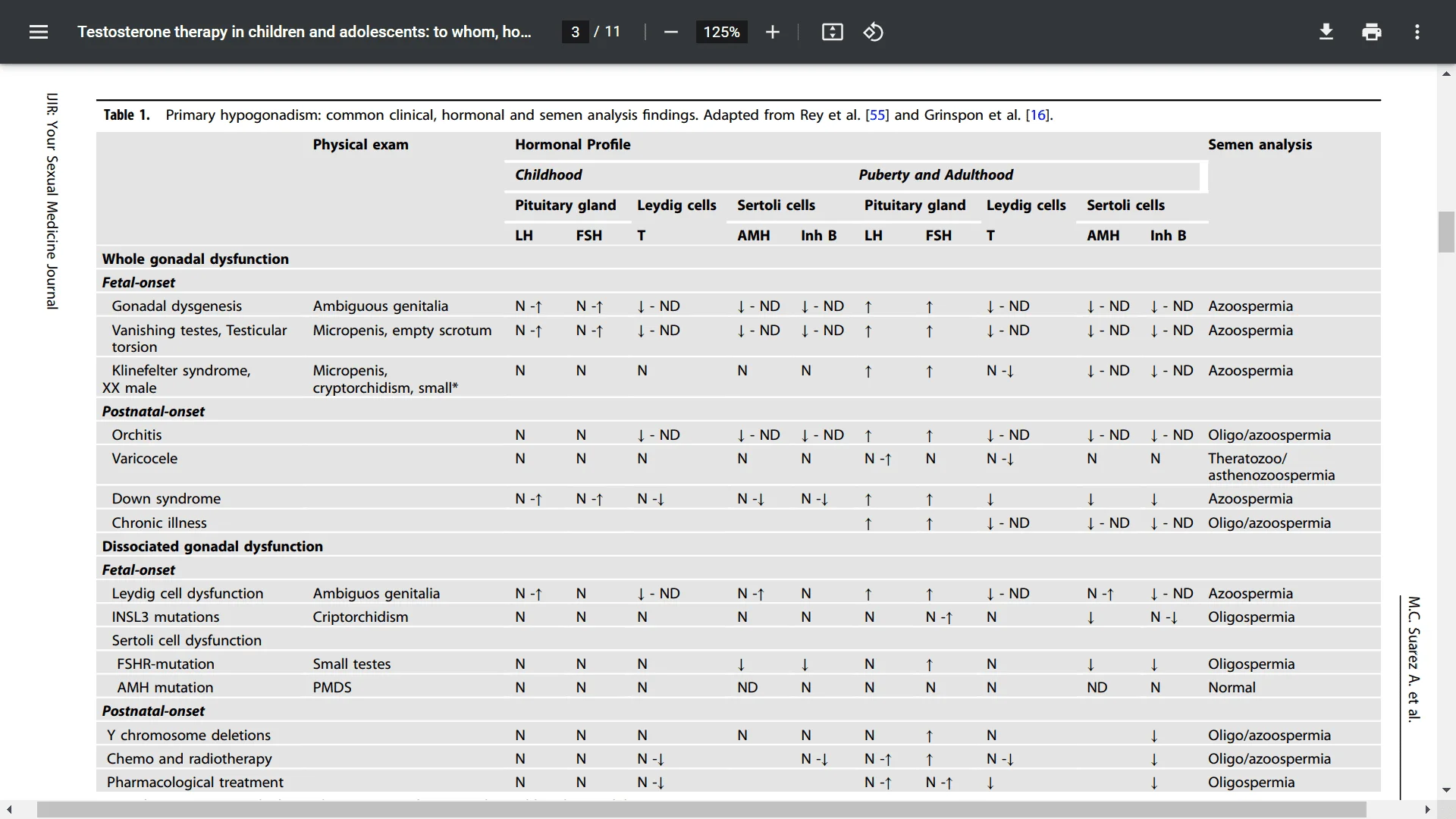This screenshot has height=819, width=1456.
Task: Click the 'Chronic illness' row label
Action: coord(159,522)
